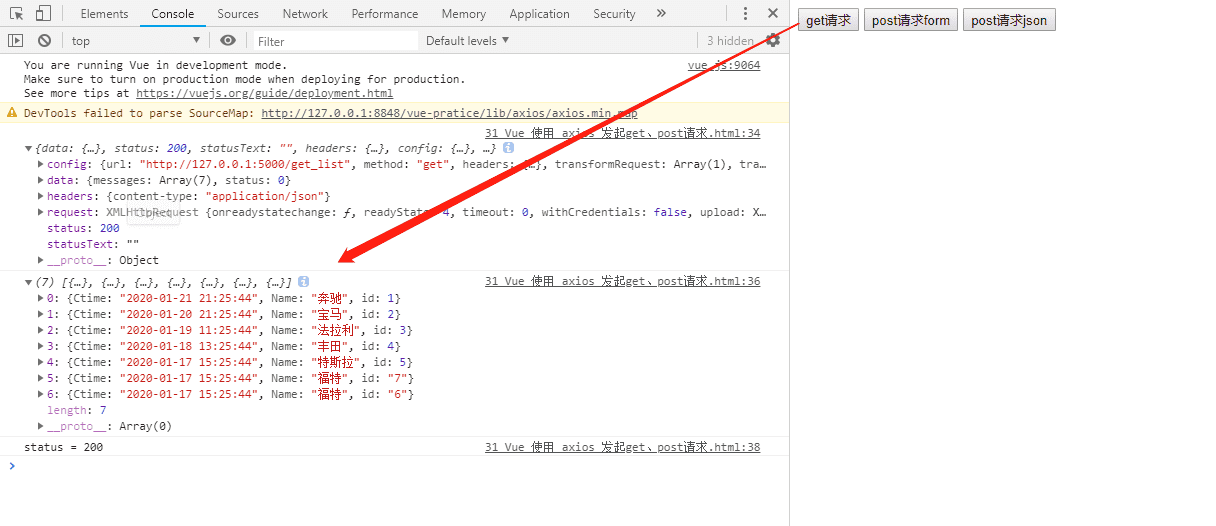Image resolution: width=1216 pixels, height=526 pixels.
Task: Open source link ending in html:34
Action: 622,133
